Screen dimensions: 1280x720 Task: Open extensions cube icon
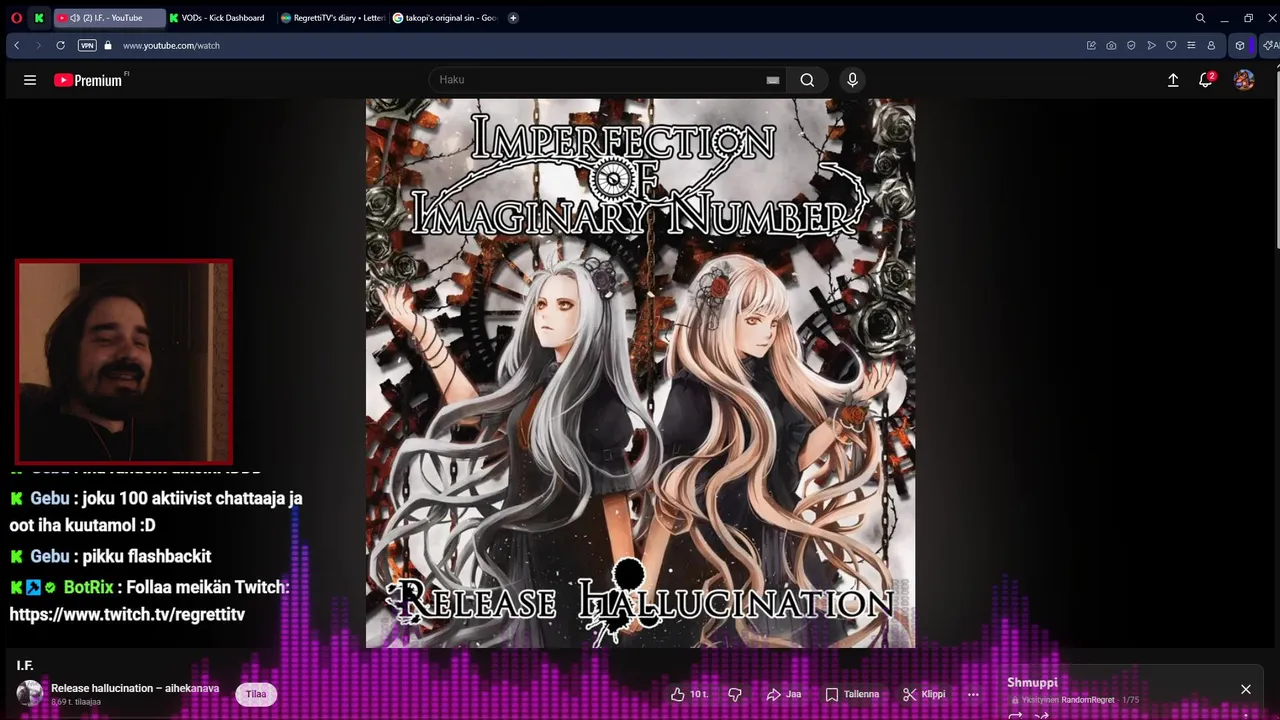(x=1240, y=45)
